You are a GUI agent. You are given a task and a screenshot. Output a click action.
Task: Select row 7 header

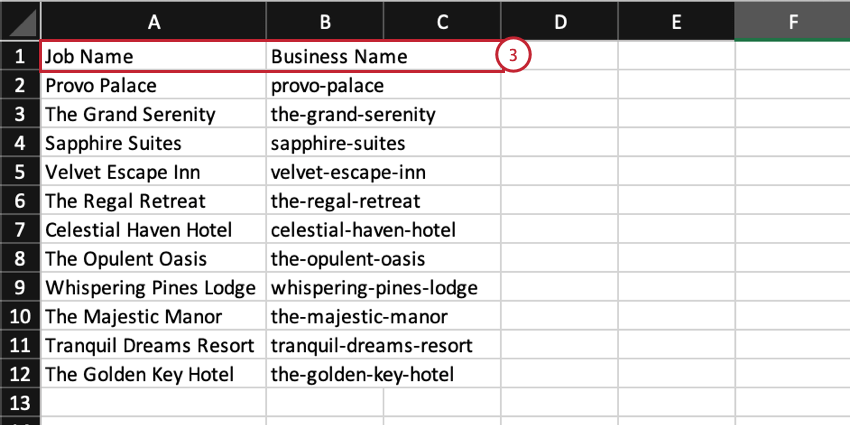point(20,230)
